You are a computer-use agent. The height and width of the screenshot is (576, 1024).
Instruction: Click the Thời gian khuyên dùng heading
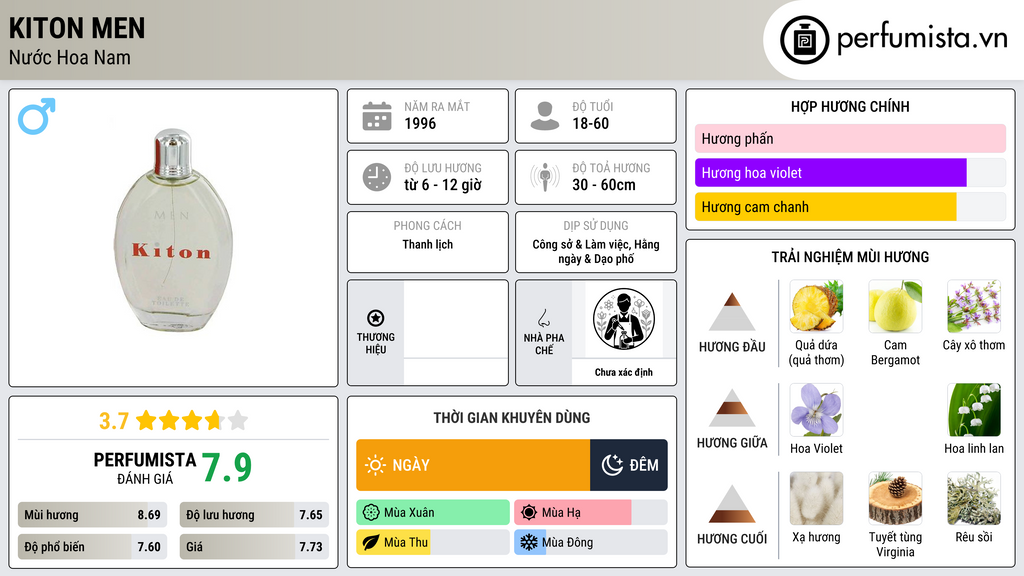pyautogui.click(x=512, y=418)
